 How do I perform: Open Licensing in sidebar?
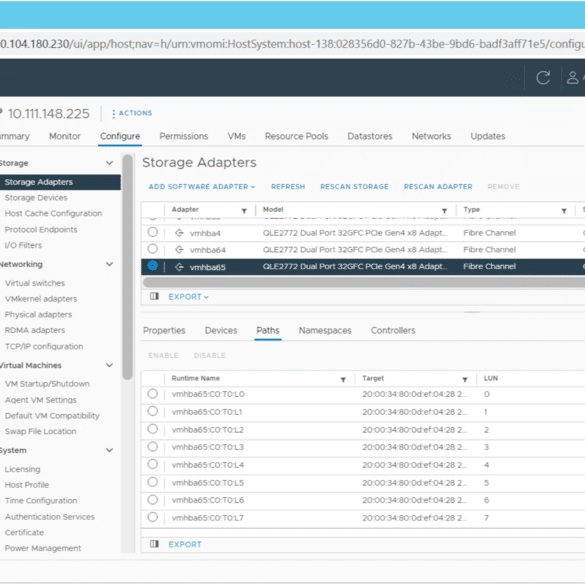pyautogui.click(x=22, y=469)
